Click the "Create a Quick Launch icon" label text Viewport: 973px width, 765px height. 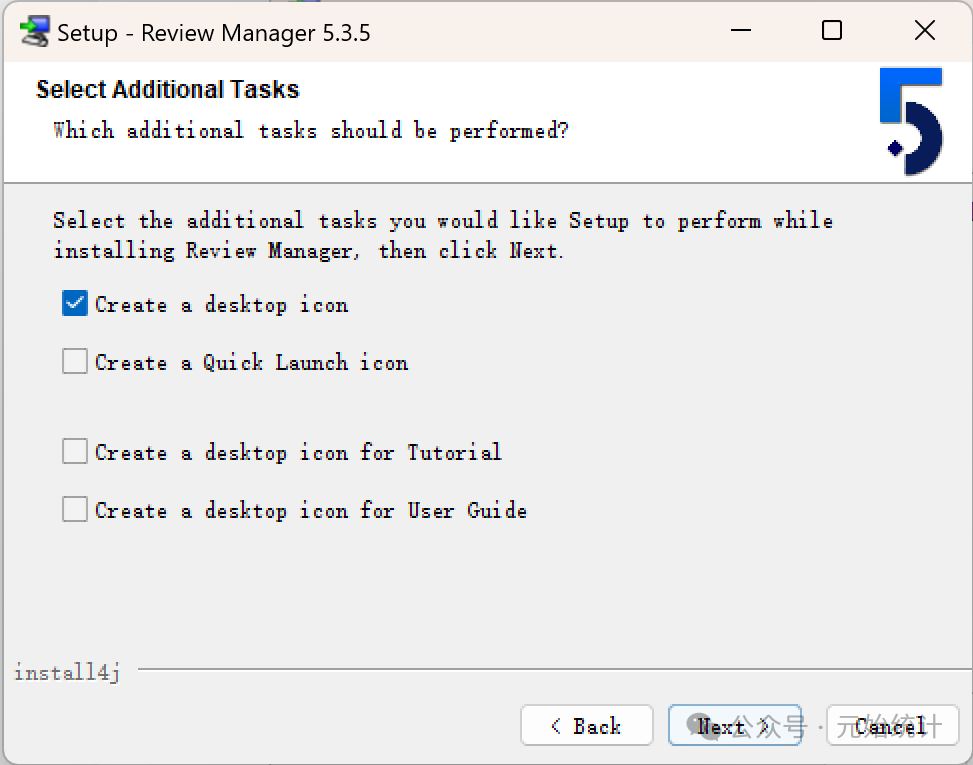click(x=251, y=363)
